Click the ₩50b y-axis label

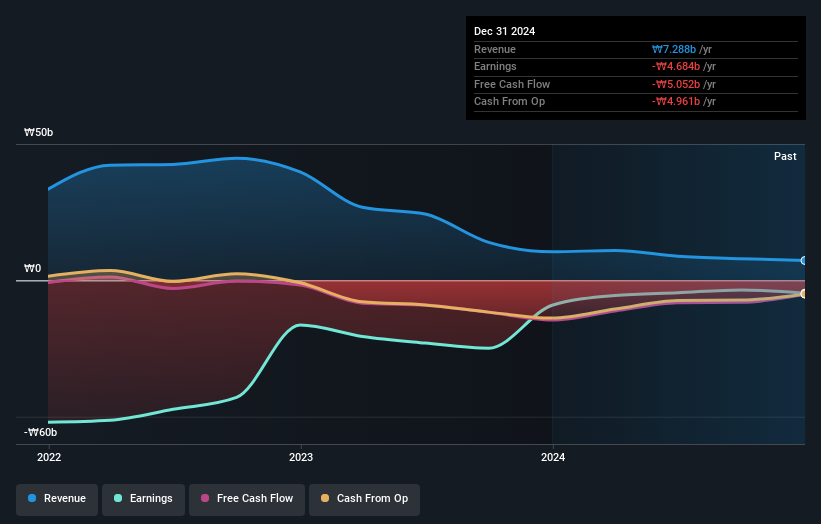click(38, 132)
